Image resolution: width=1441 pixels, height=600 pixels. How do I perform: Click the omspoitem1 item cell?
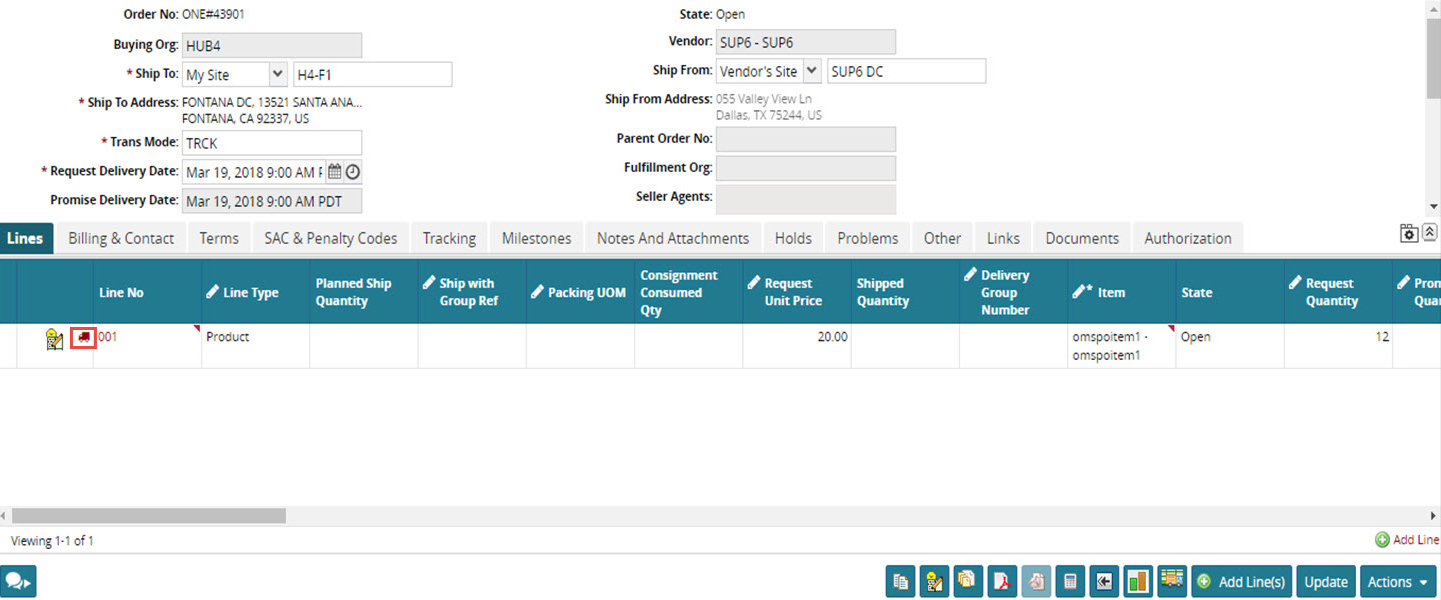click(x=1122, y=346)
